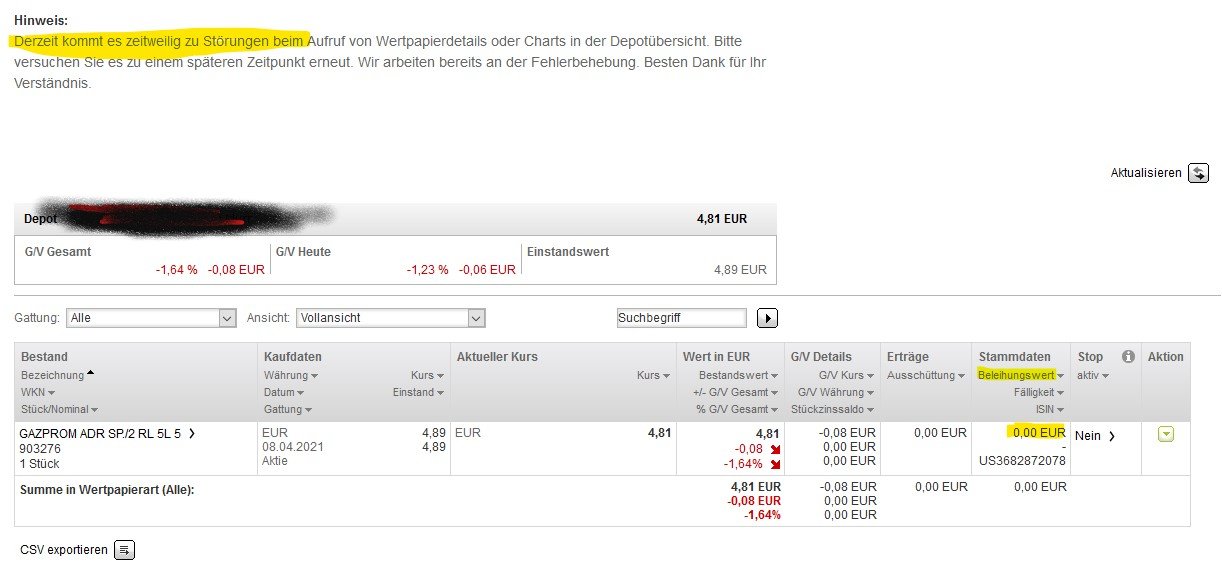Viewport: 1222px width, 581px height.
Task: Click the Aktualisieren refresh icon
Action: (x=1198, y=173)
